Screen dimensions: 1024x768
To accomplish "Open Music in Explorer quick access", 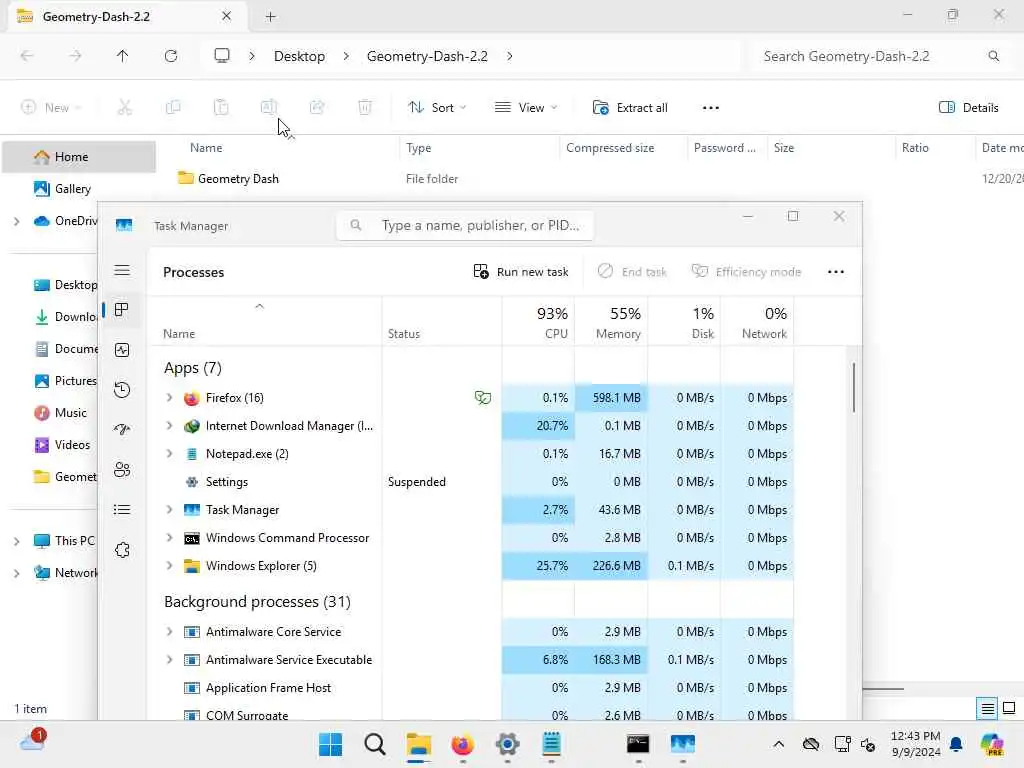I will (x=60, y=413).
